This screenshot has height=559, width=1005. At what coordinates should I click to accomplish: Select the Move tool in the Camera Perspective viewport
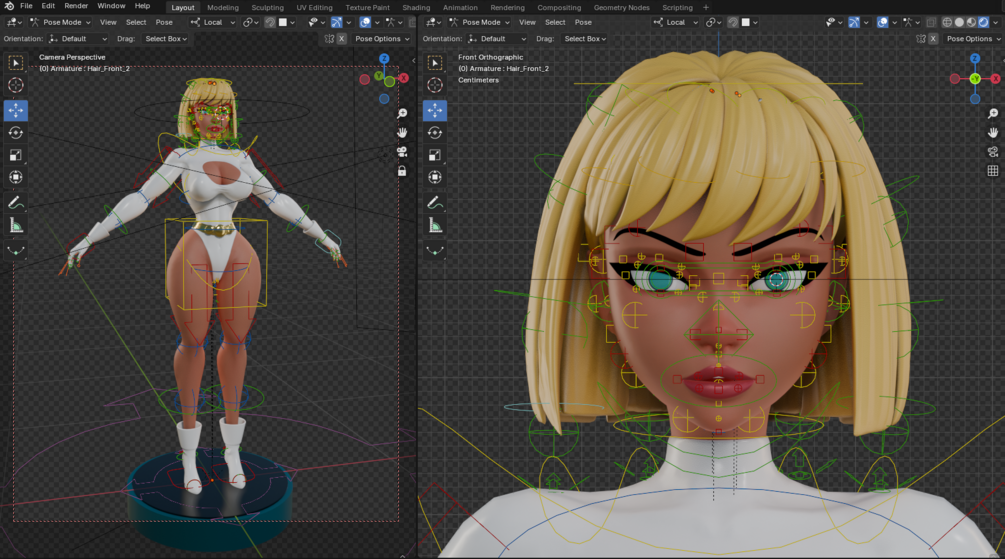tap(16, 110)
